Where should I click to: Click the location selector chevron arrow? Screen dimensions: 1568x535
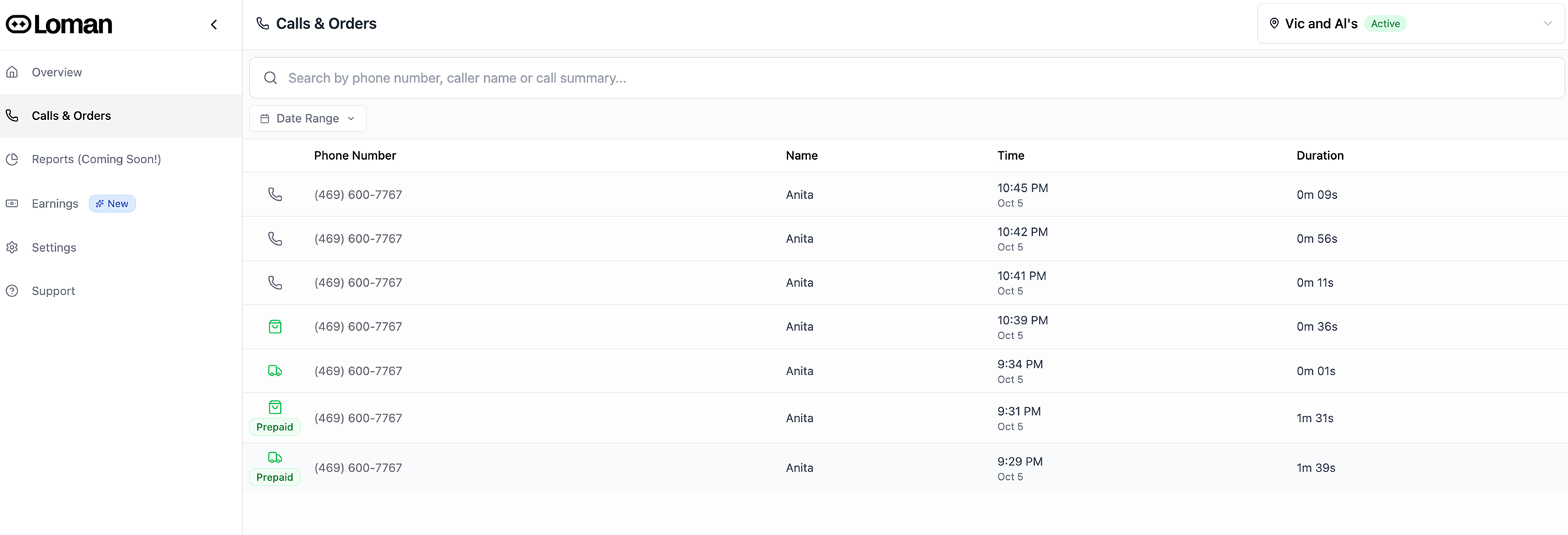click(1547, 24)
